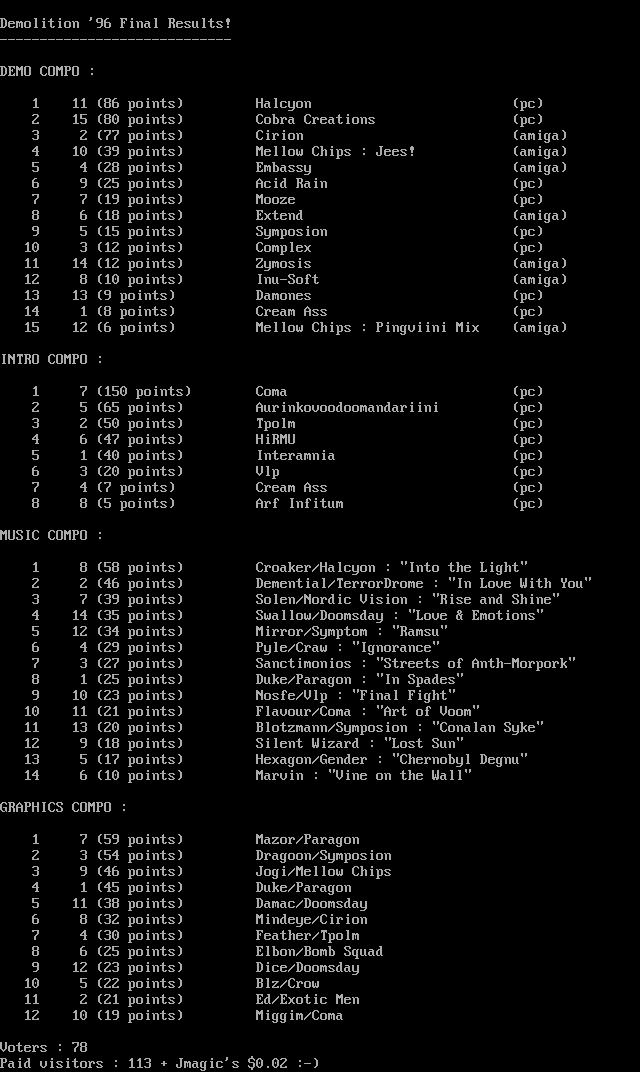Select the DEMO COMPO heading

click(47, 71)
